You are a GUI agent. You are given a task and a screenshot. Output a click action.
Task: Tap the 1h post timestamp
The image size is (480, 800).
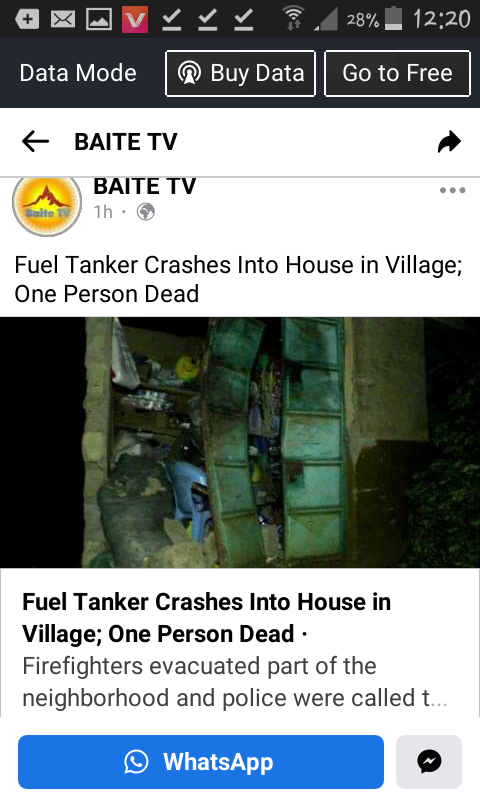click(x=103, y=212)
